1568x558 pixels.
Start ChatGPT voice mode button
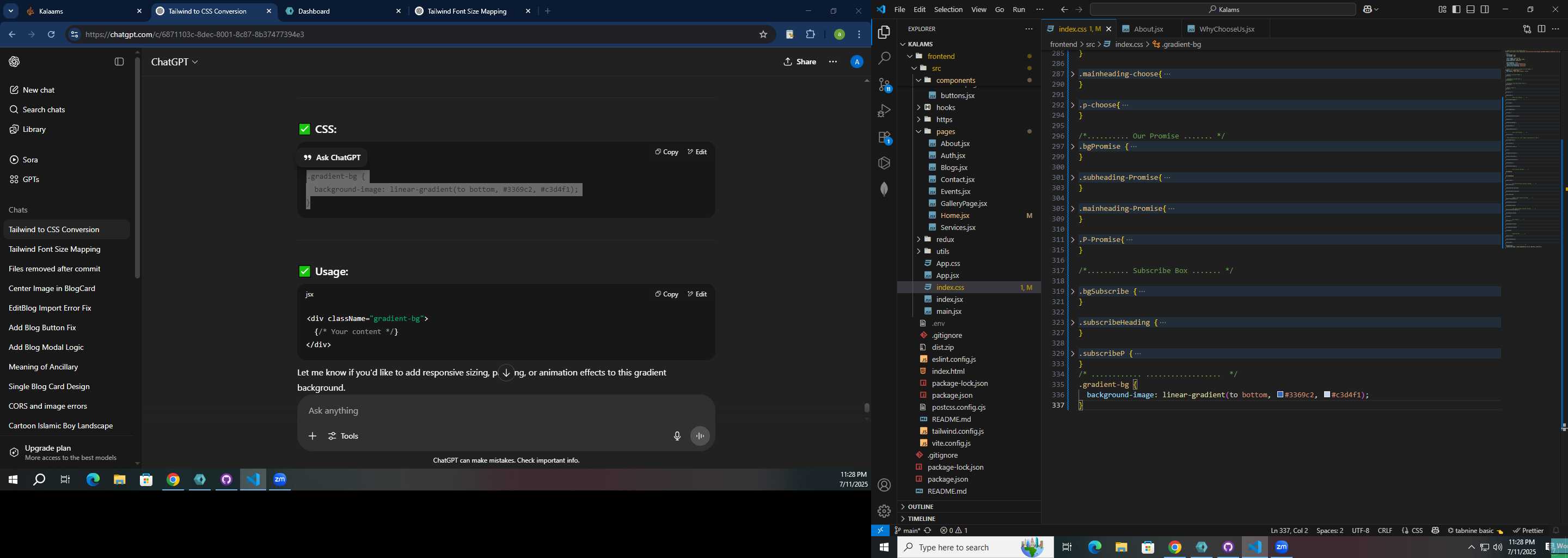(700, 436)
